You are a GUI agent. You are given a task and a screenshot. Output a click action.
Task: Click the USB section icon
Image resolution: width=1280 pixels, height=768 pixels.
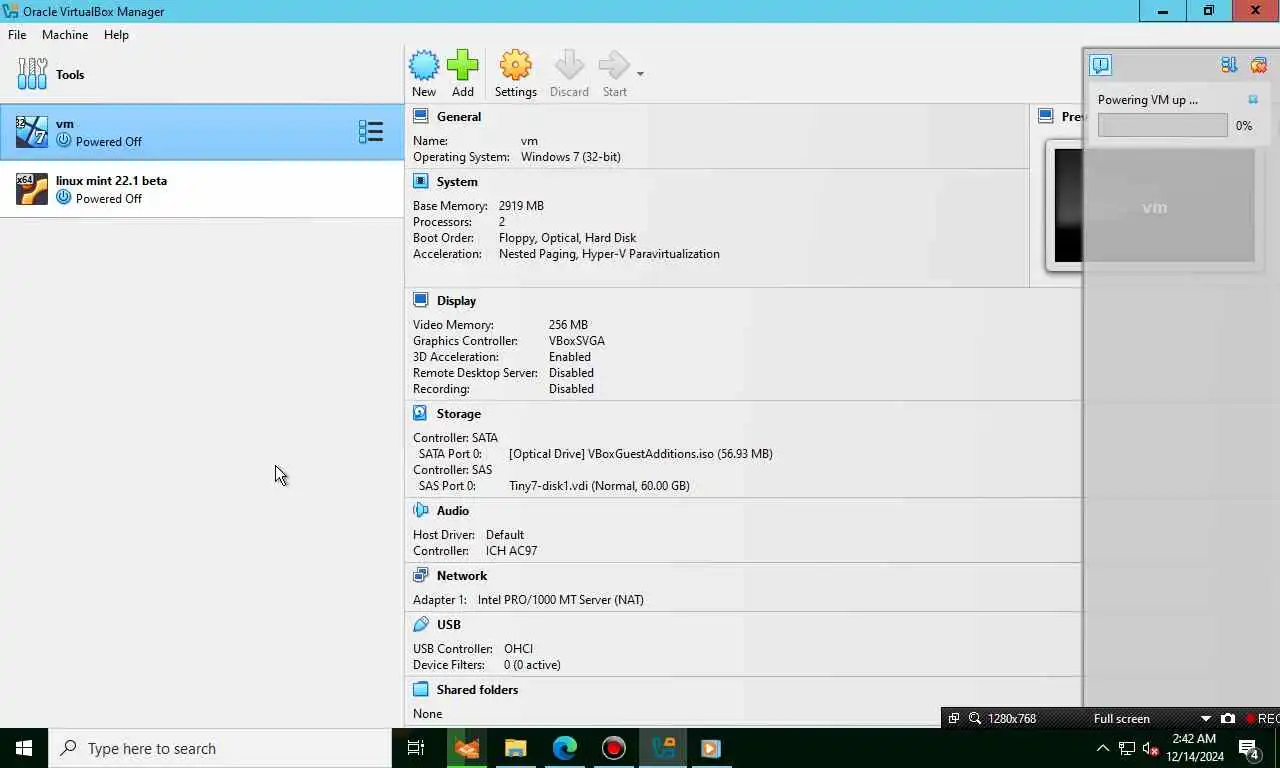click(421, 625)
